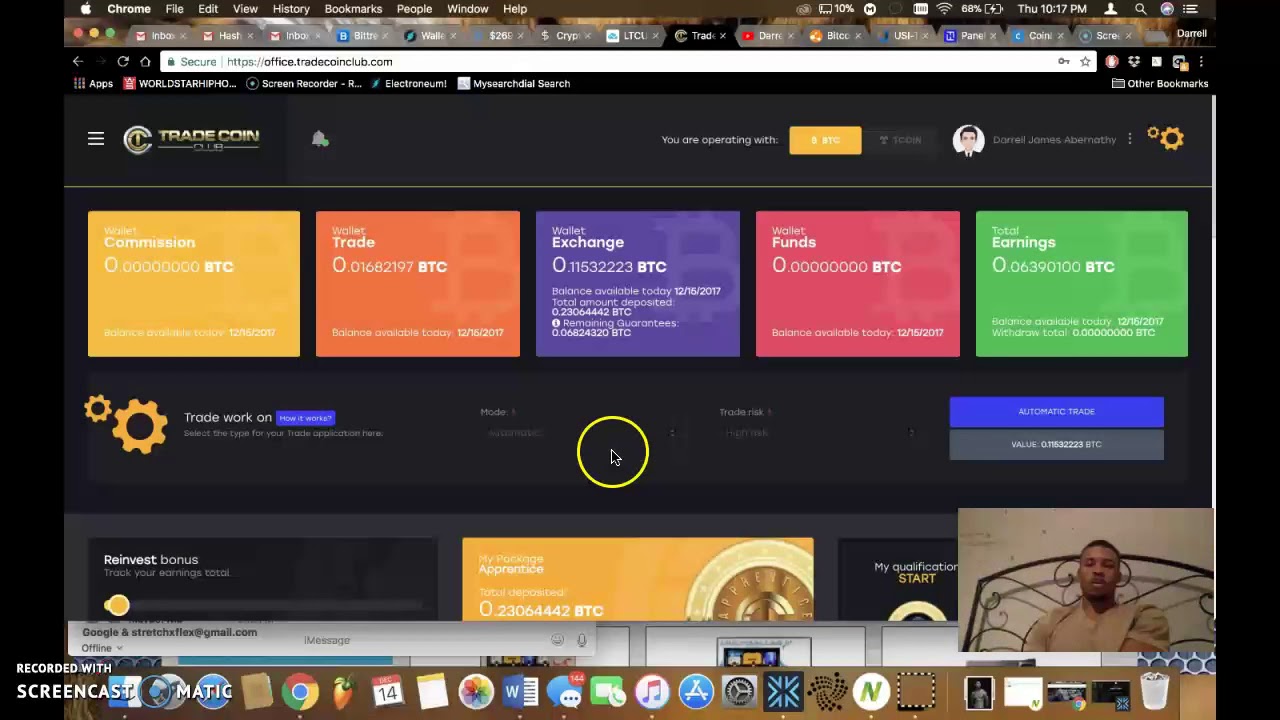Toggle the Reinvest bonus switch
This screenshot has height=720, width=1280.
pyautogui.click(x=118, y=605)
